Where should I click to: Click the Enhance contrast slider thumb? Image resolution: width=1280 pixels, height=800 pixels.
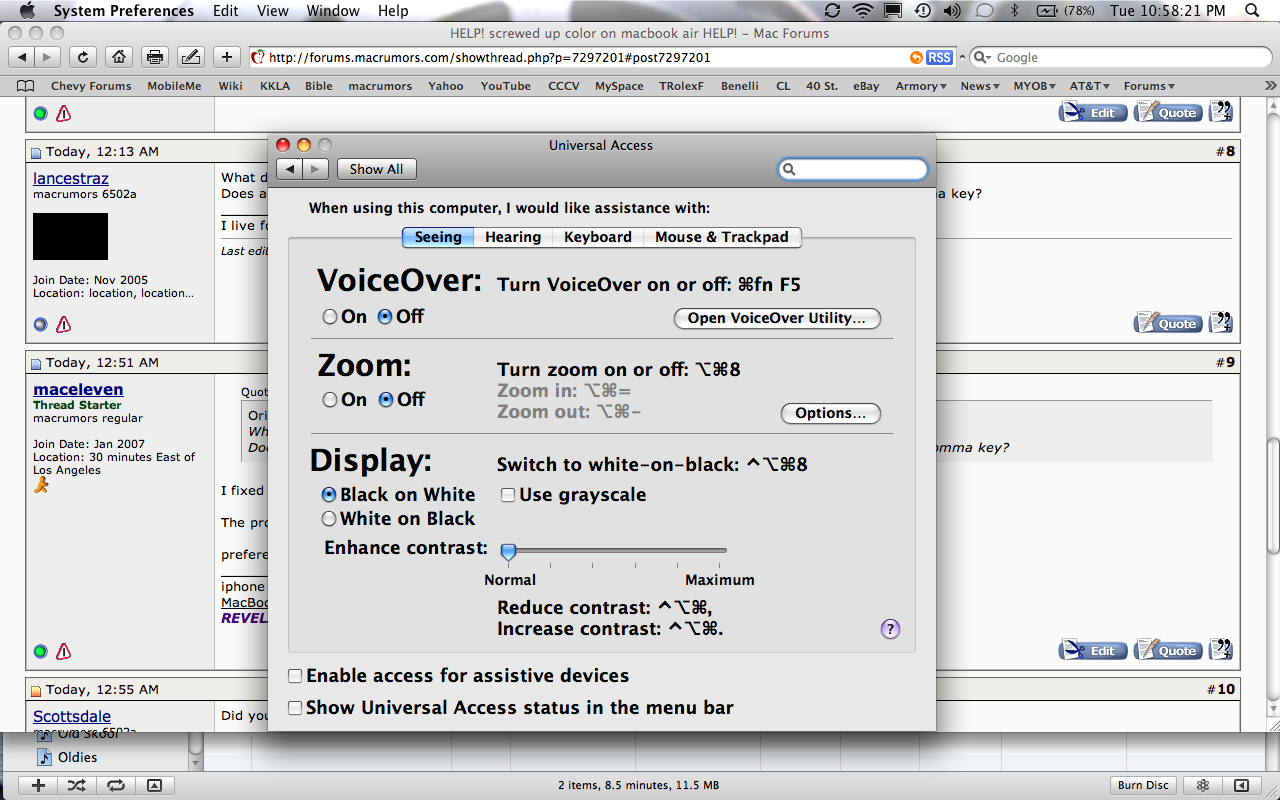[x=508, y=551]
